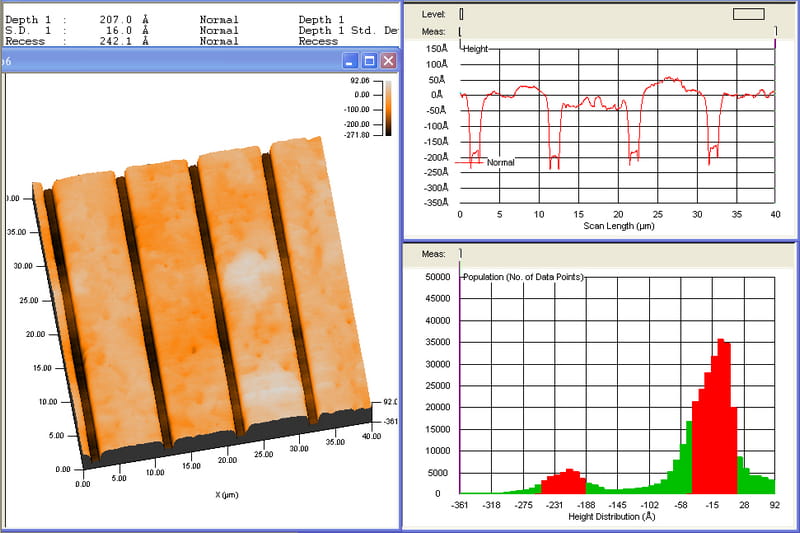Click the Height label on profile plot
This screenshot has height=533, width=800.
(x=476, y=49)
